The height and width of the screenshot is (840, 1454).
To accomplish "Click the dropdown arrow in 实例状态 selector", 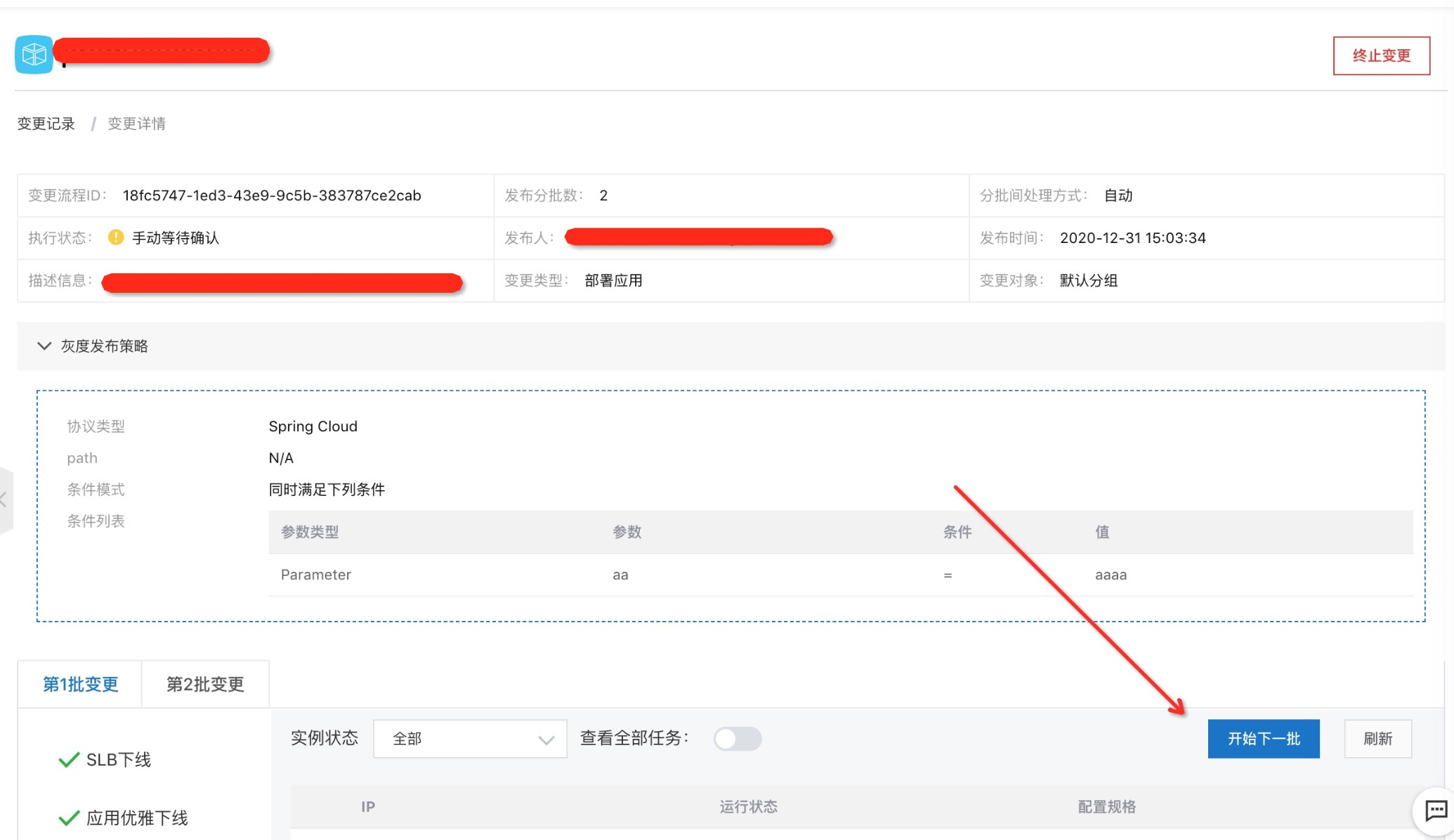I will point(546,740).
